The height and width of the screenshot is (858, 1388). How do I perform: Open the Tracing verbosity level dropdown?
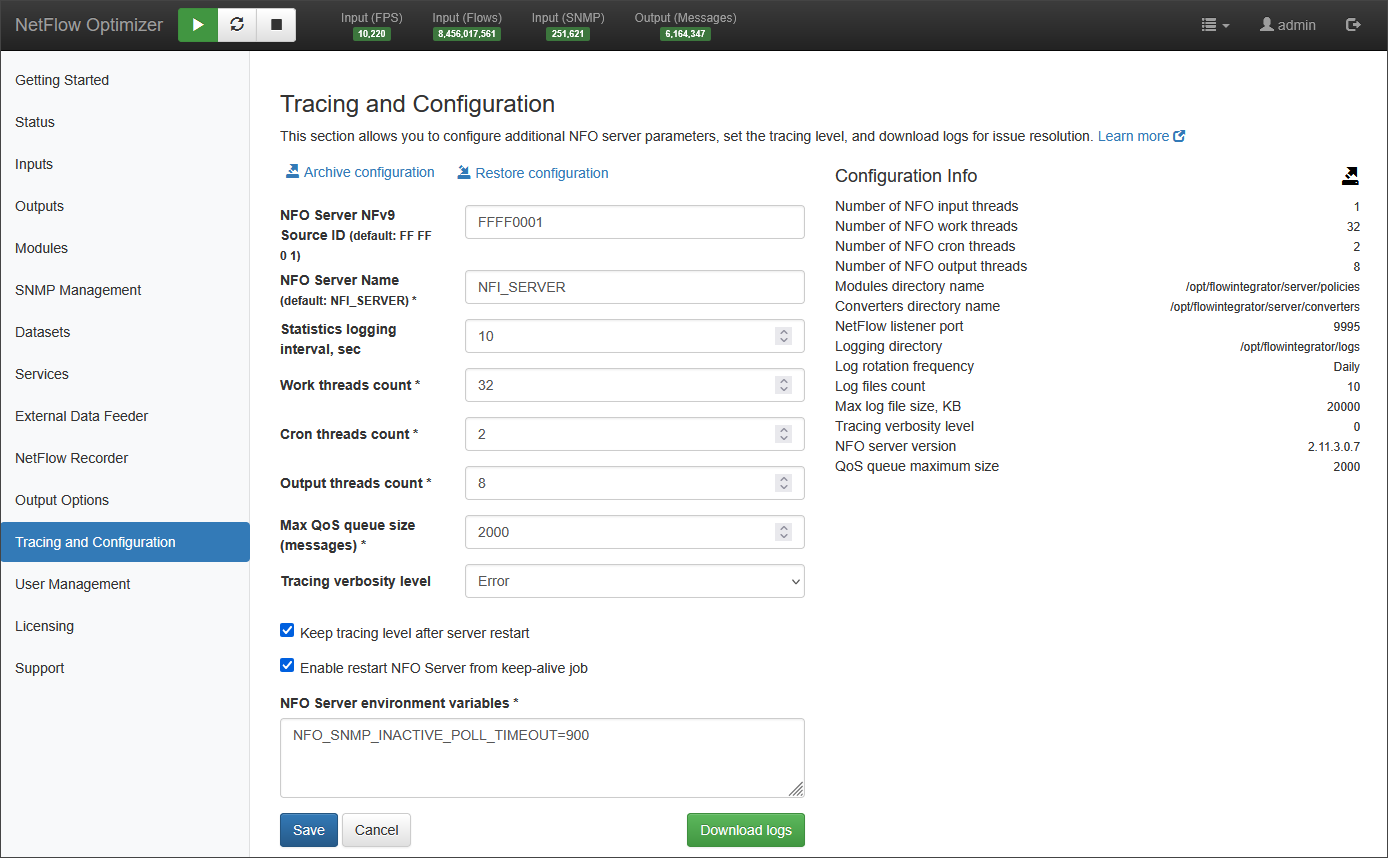pos(635,581)
